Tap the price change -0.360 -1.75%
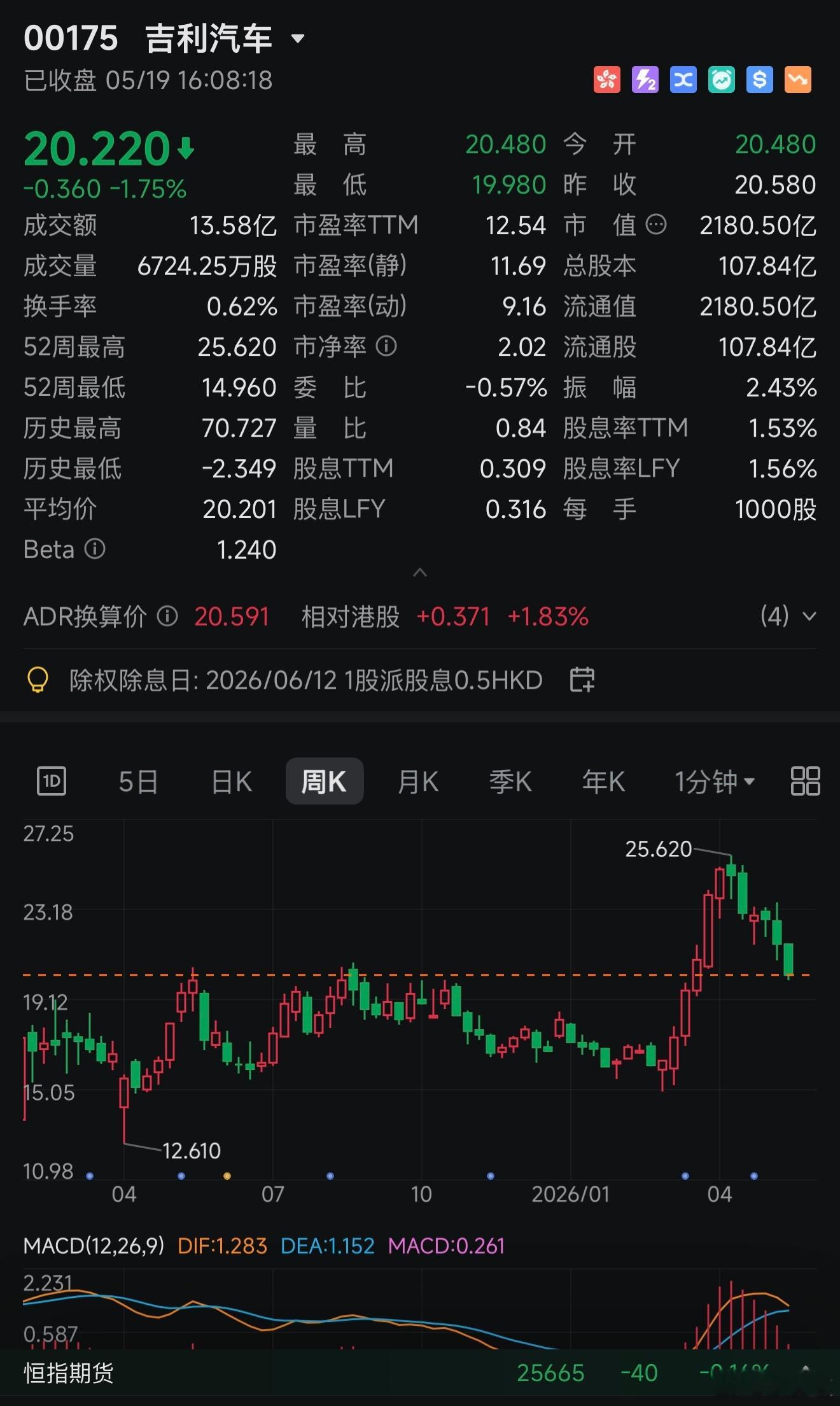 105,189
